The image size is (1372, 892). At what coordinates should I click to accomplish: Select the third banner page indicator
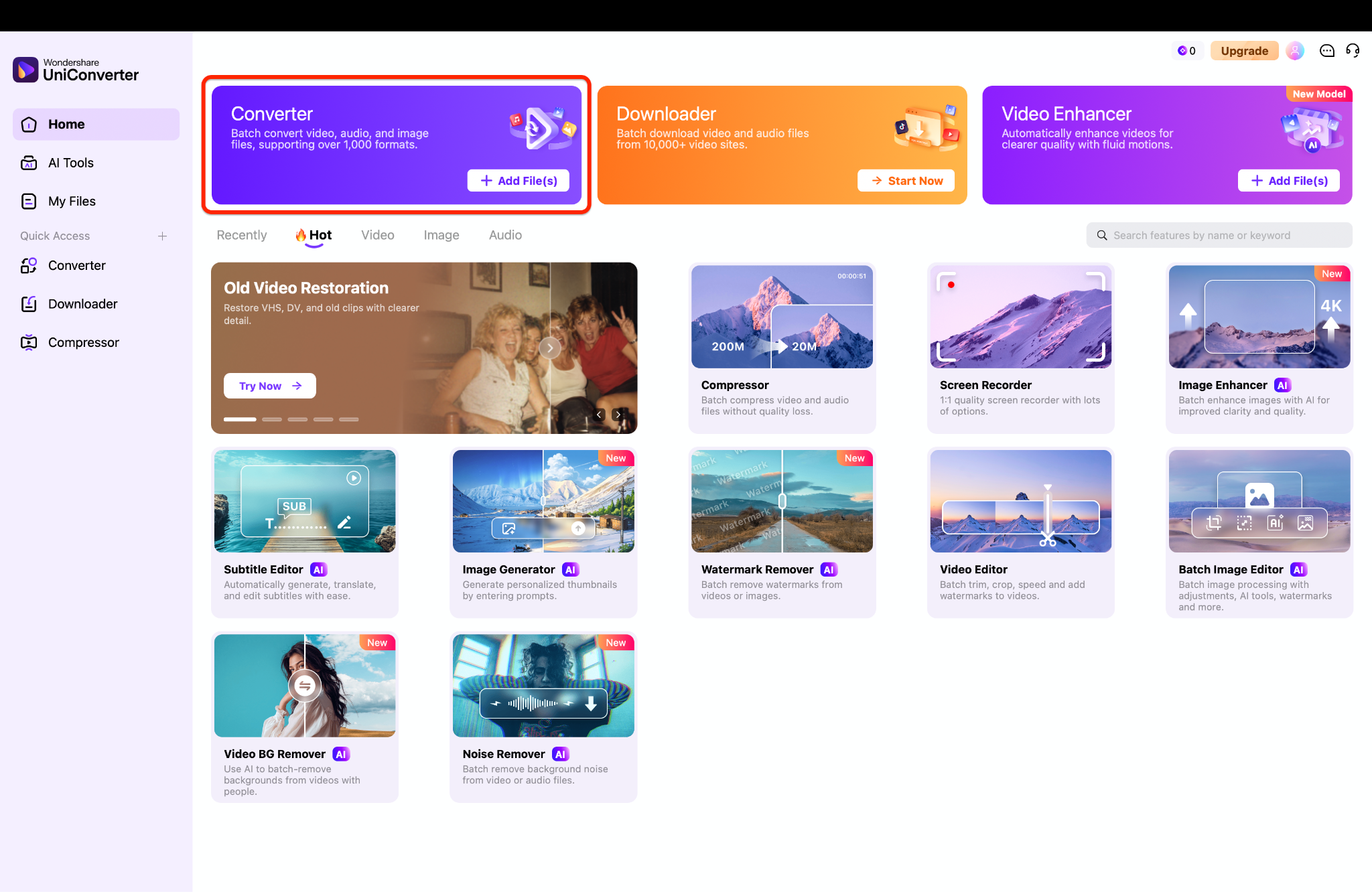click(x=297, y=419)
